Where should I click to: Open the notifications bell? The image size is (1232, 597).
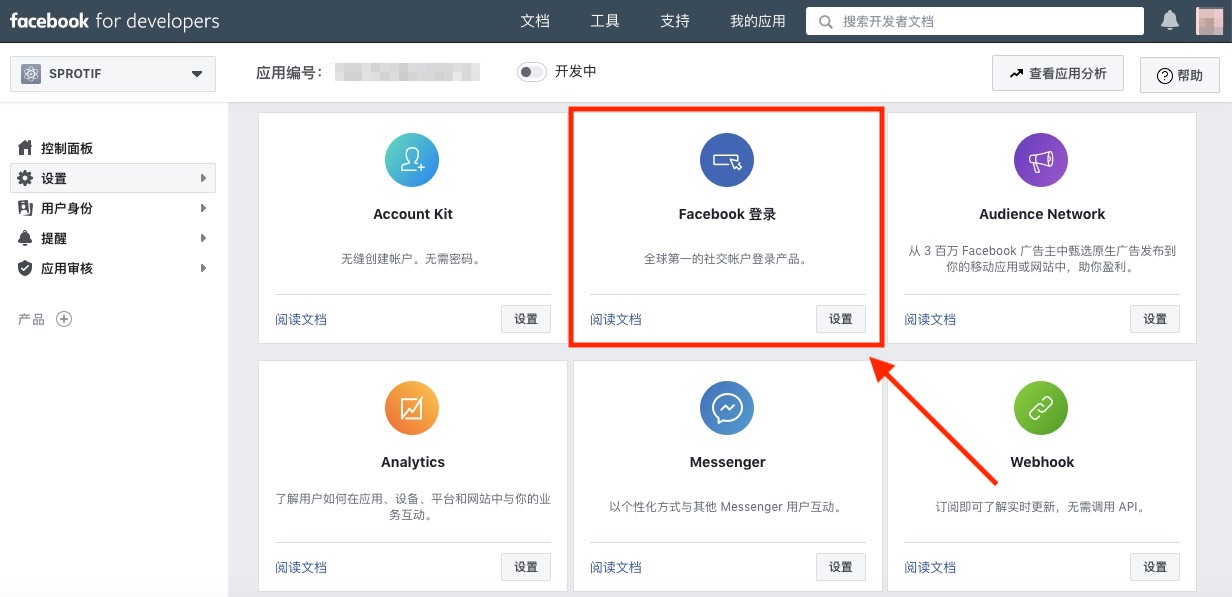click(x=1169, y=20)
